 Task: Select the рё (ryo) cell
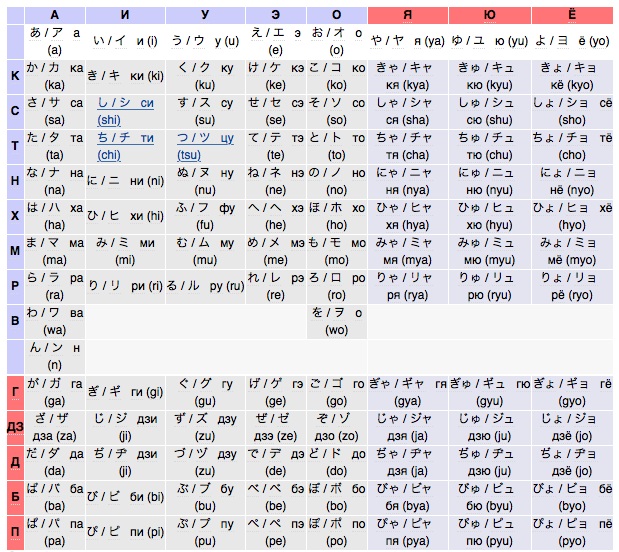pos(572,287)
